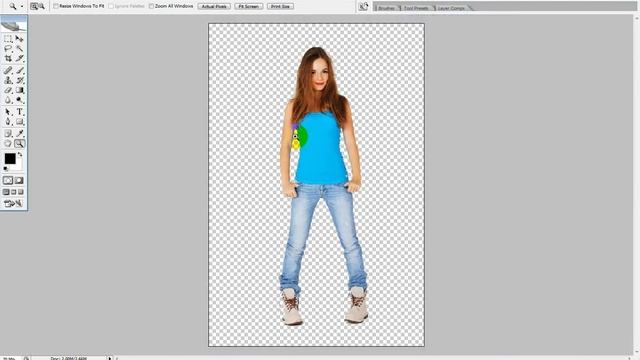
Task: Select the Zoom tool in toolbox
Action: 19,144
